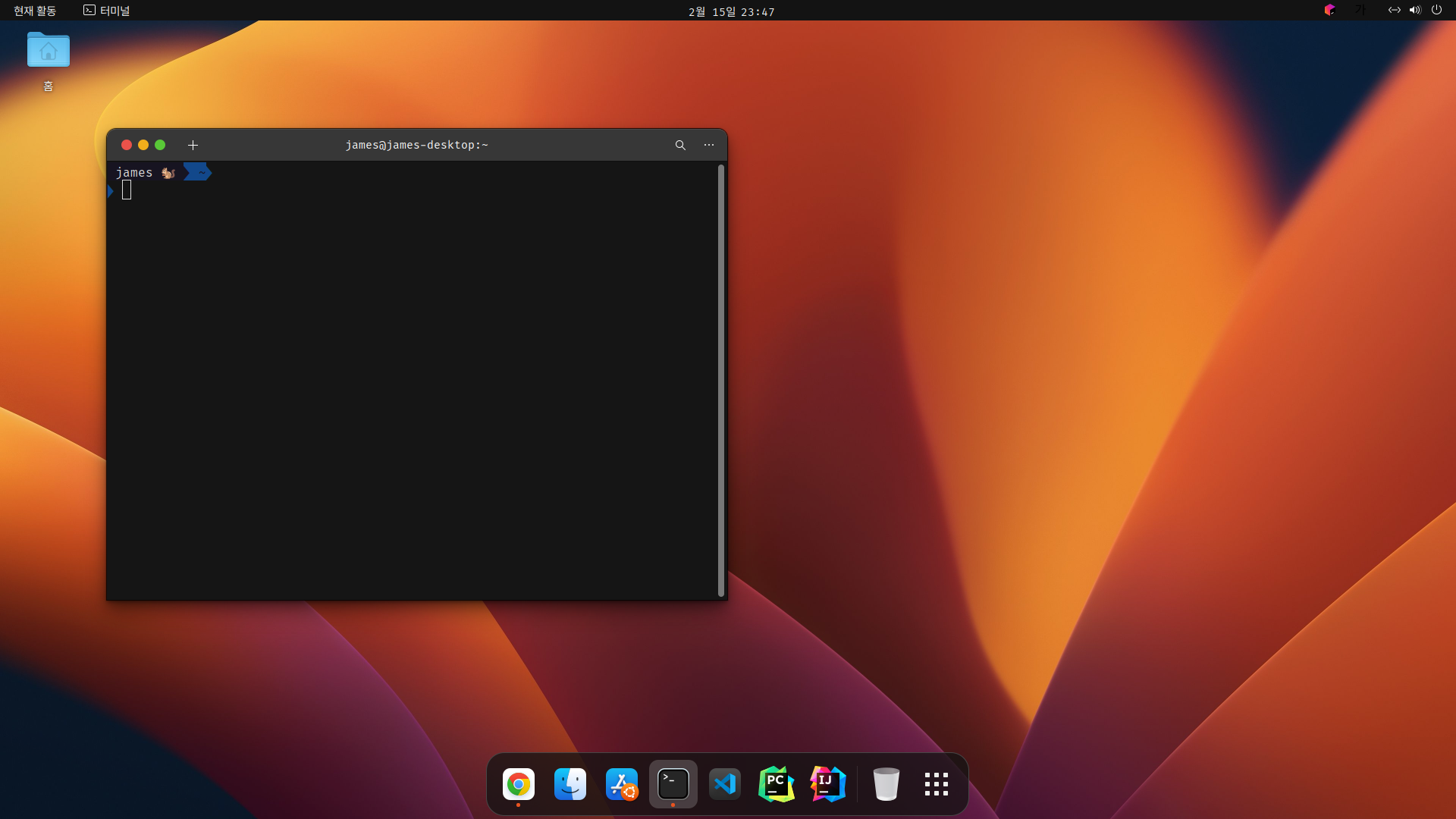The image size is (1456, 819).
Task: Open the Trash in the dock
Action: (x=886, y=784)
